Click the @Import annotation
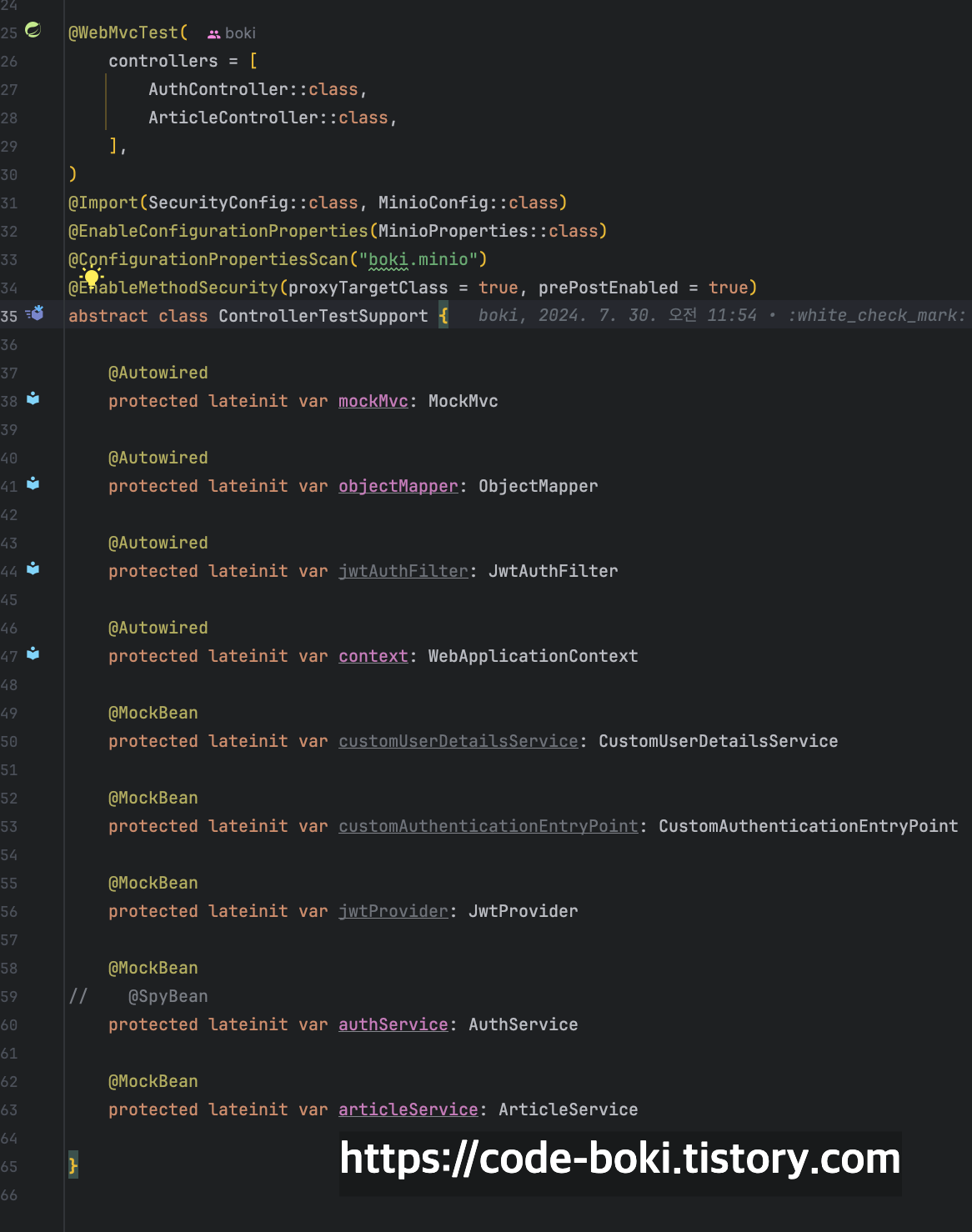Screen dimensions: 972x1232 tap(103, 203)
